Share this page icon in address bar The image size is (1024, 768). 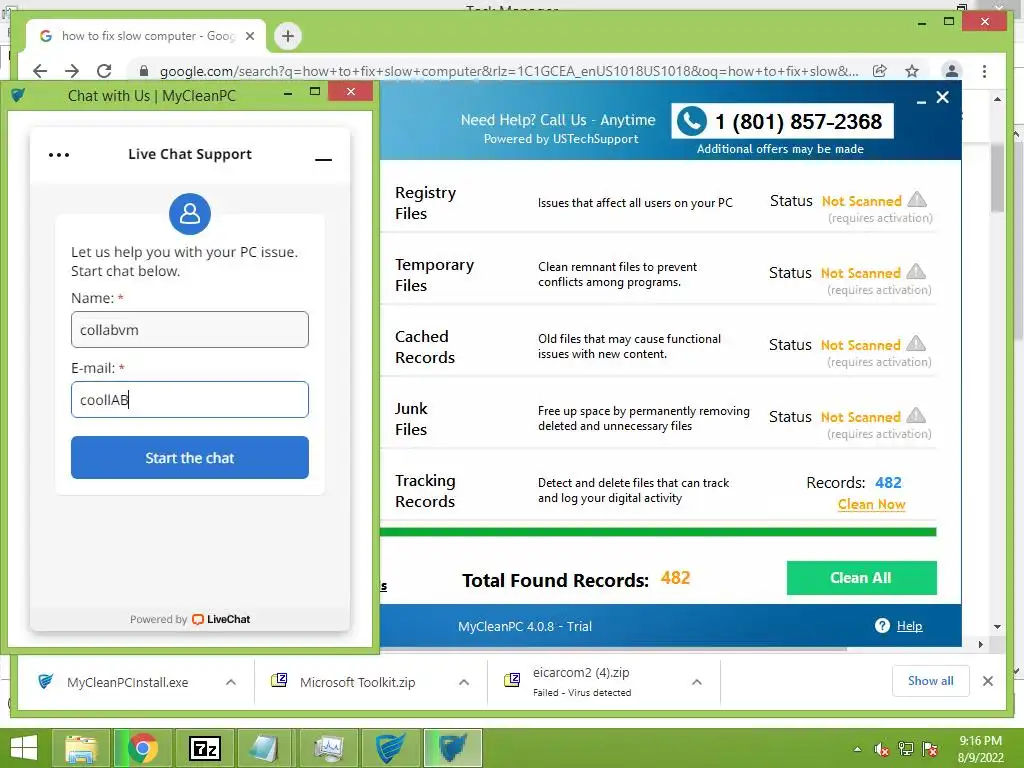click(880, 71)
